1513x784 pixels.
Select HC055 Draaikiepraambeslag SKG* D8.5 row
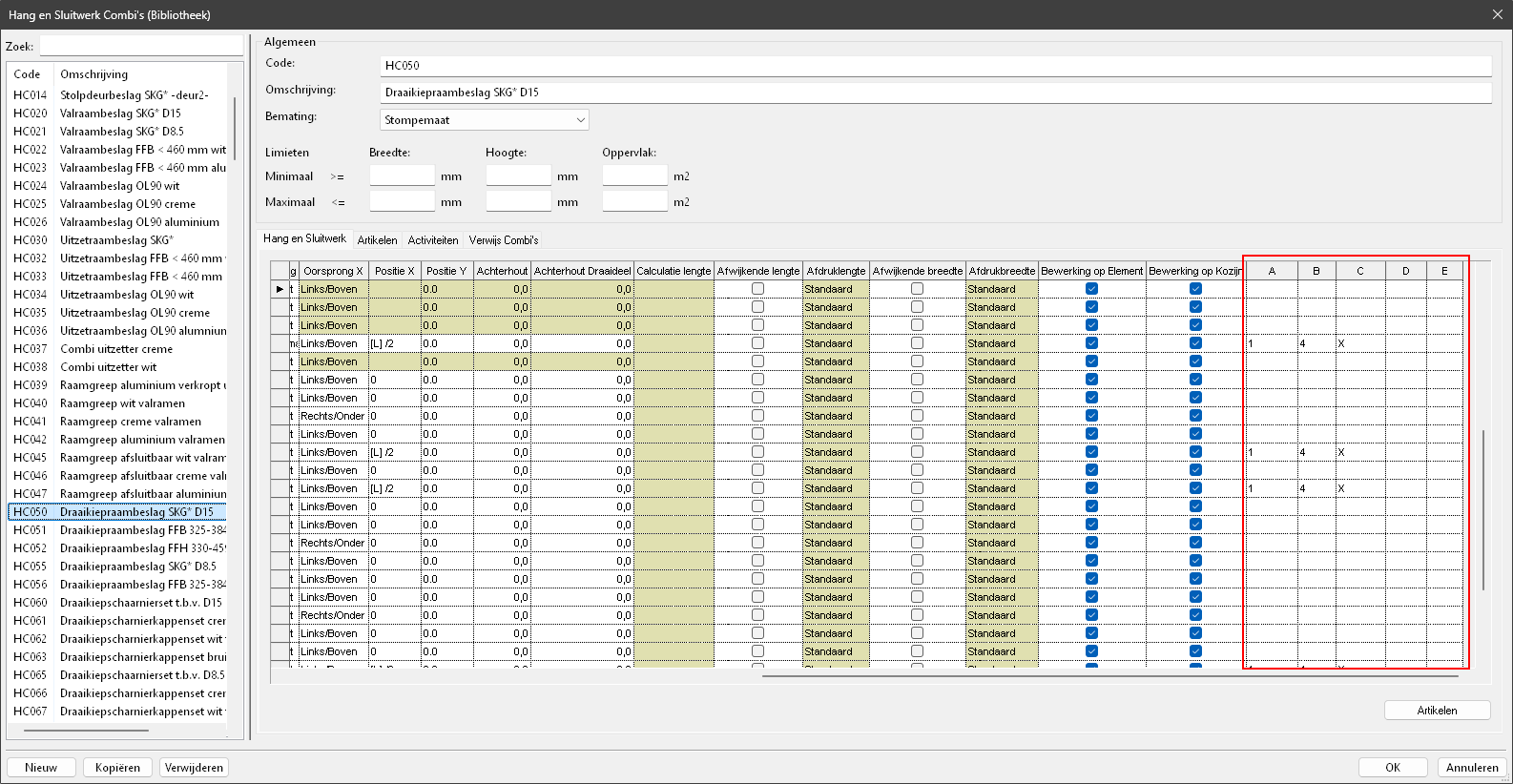[118, 567]
